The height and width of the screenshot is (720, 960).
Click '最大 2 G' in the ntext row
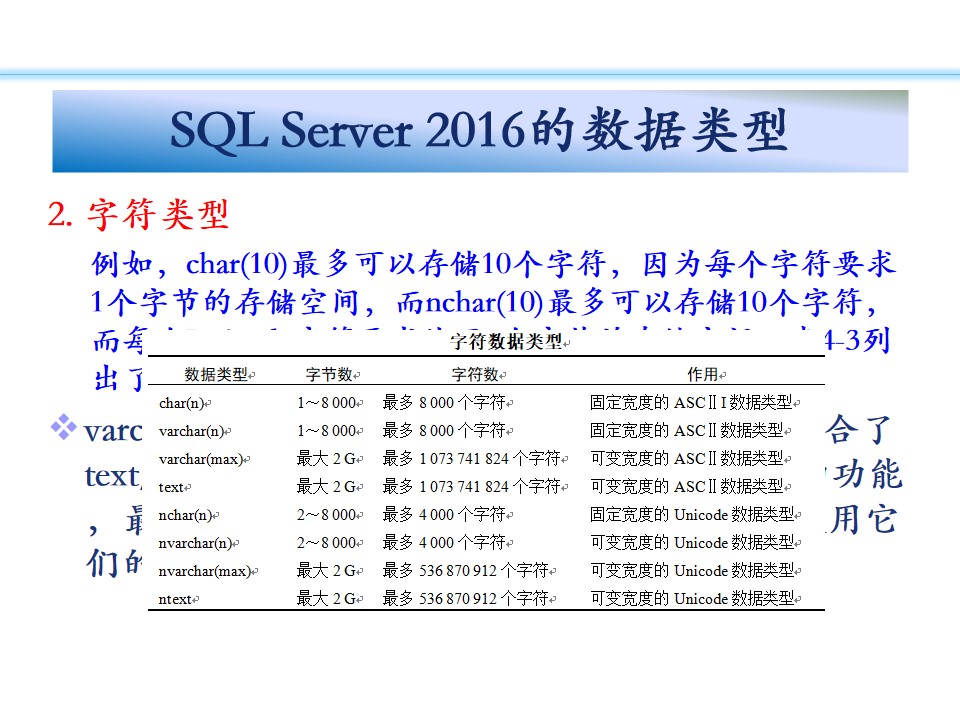pos(327,599)
